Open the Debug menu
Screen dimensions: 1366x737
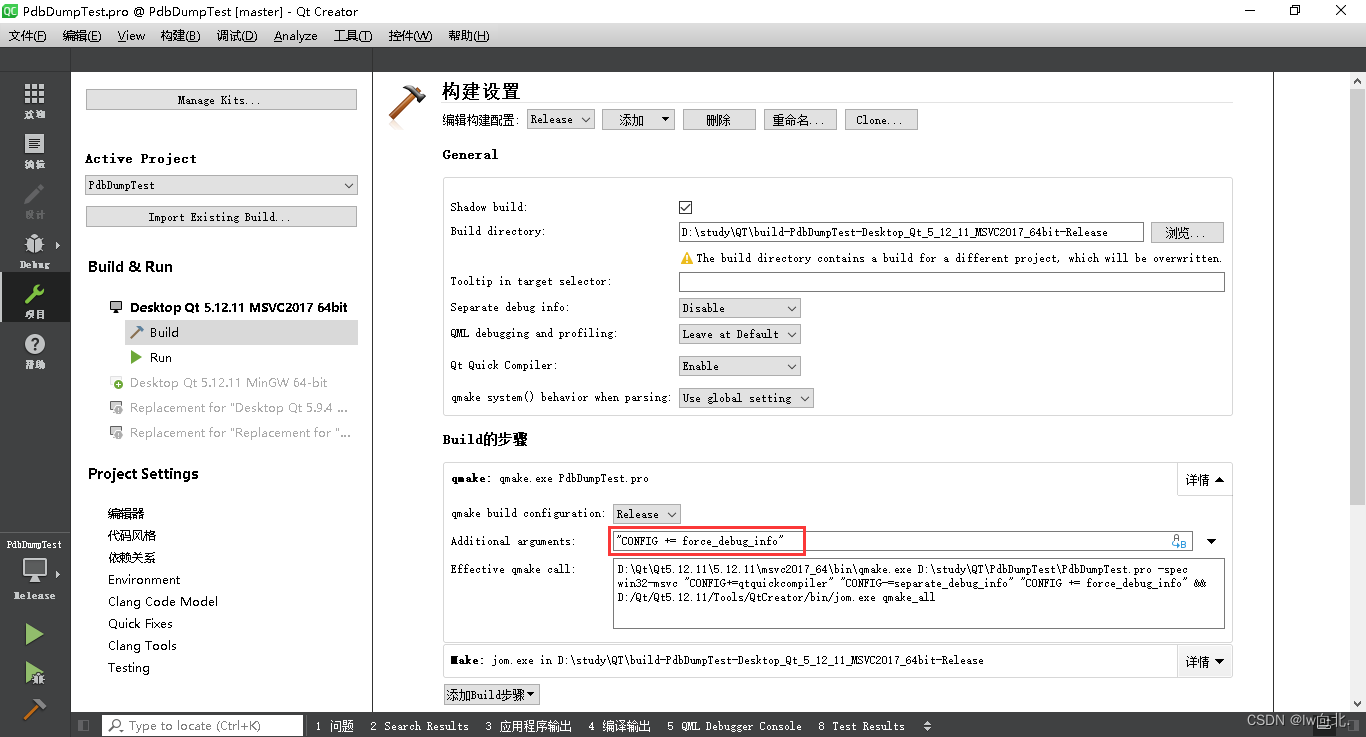point(237,36)
